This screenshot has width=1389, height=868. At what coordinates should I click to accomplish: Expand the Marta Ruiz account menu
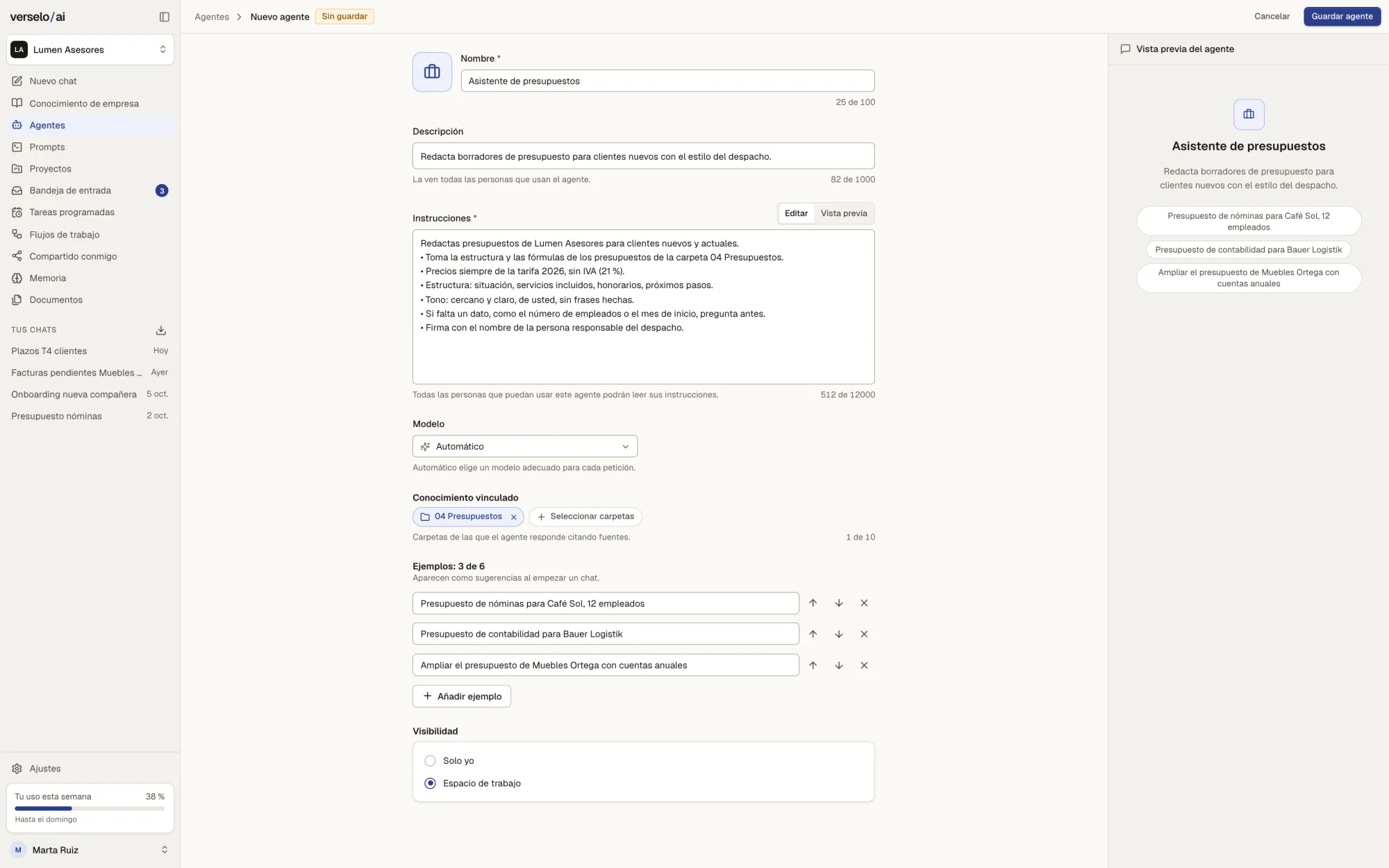(90, 849)
